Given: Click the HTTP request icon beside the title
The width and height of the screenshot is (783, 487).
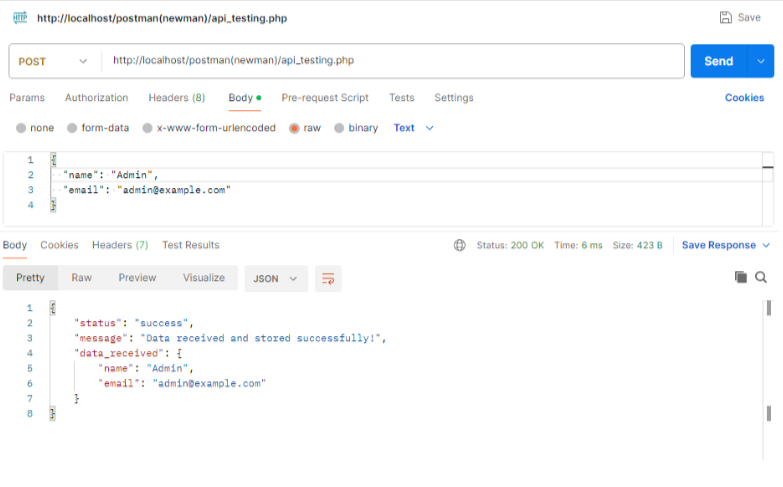Looking at the screenshot, I should (20, 18).
